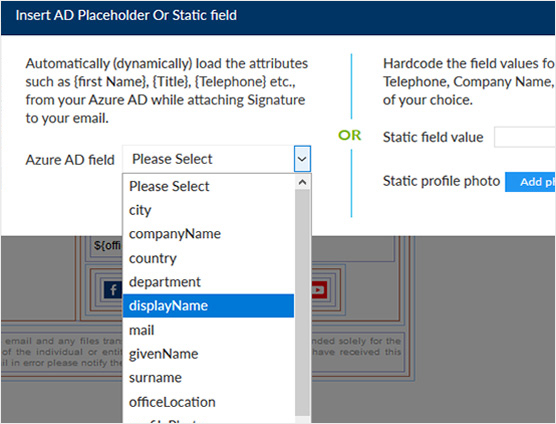Viewport: 556px width, 424px height.
Task: Select the 'surname' option
Action: [x=208, y=378]
